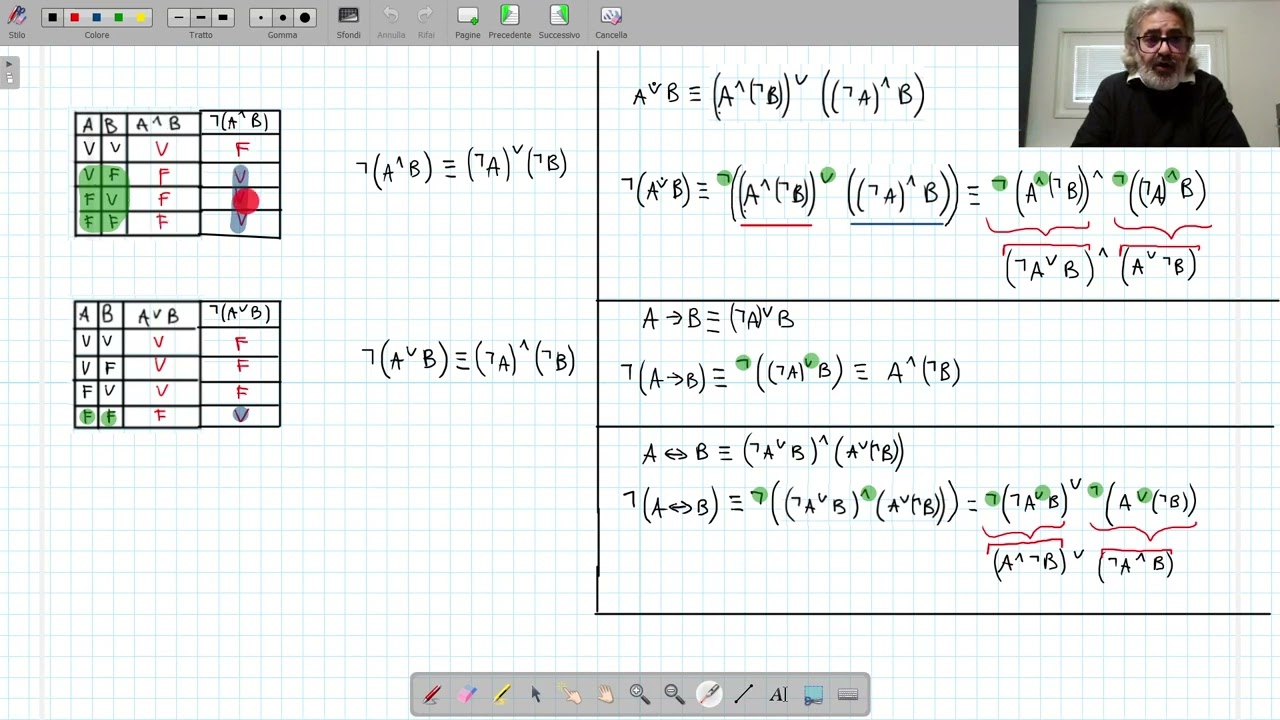Select the hand scroll-page tool
Viewport: 1280px width, 720px height.
click(x=605, y=695)
